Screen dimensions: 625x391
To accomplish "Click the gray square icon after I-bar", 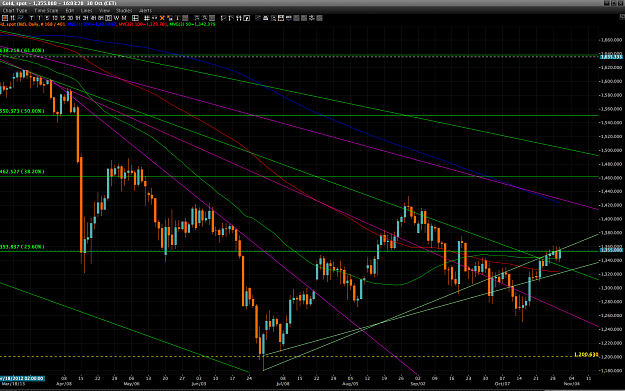I will 185,18.
